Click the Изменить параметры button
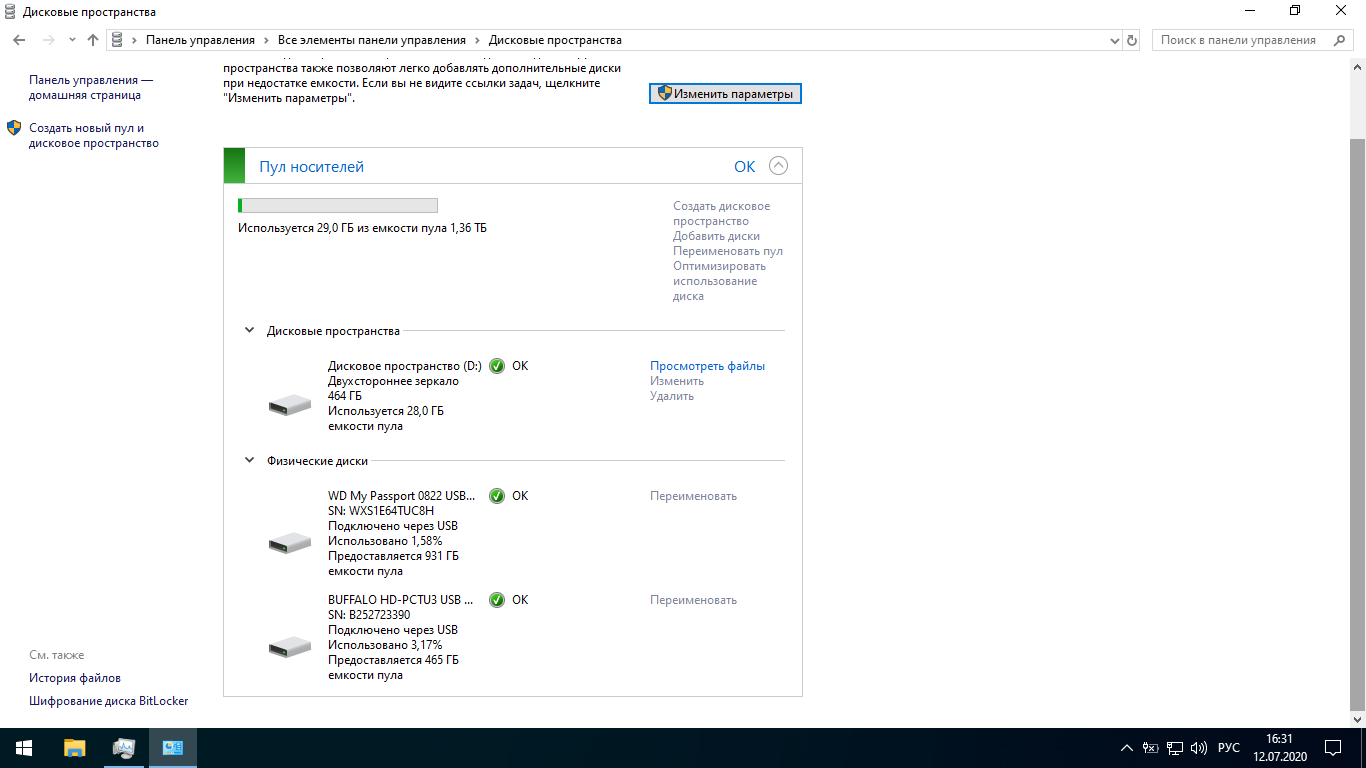The width and height of the screenshot is (1366, 768). tap(725, 93)
